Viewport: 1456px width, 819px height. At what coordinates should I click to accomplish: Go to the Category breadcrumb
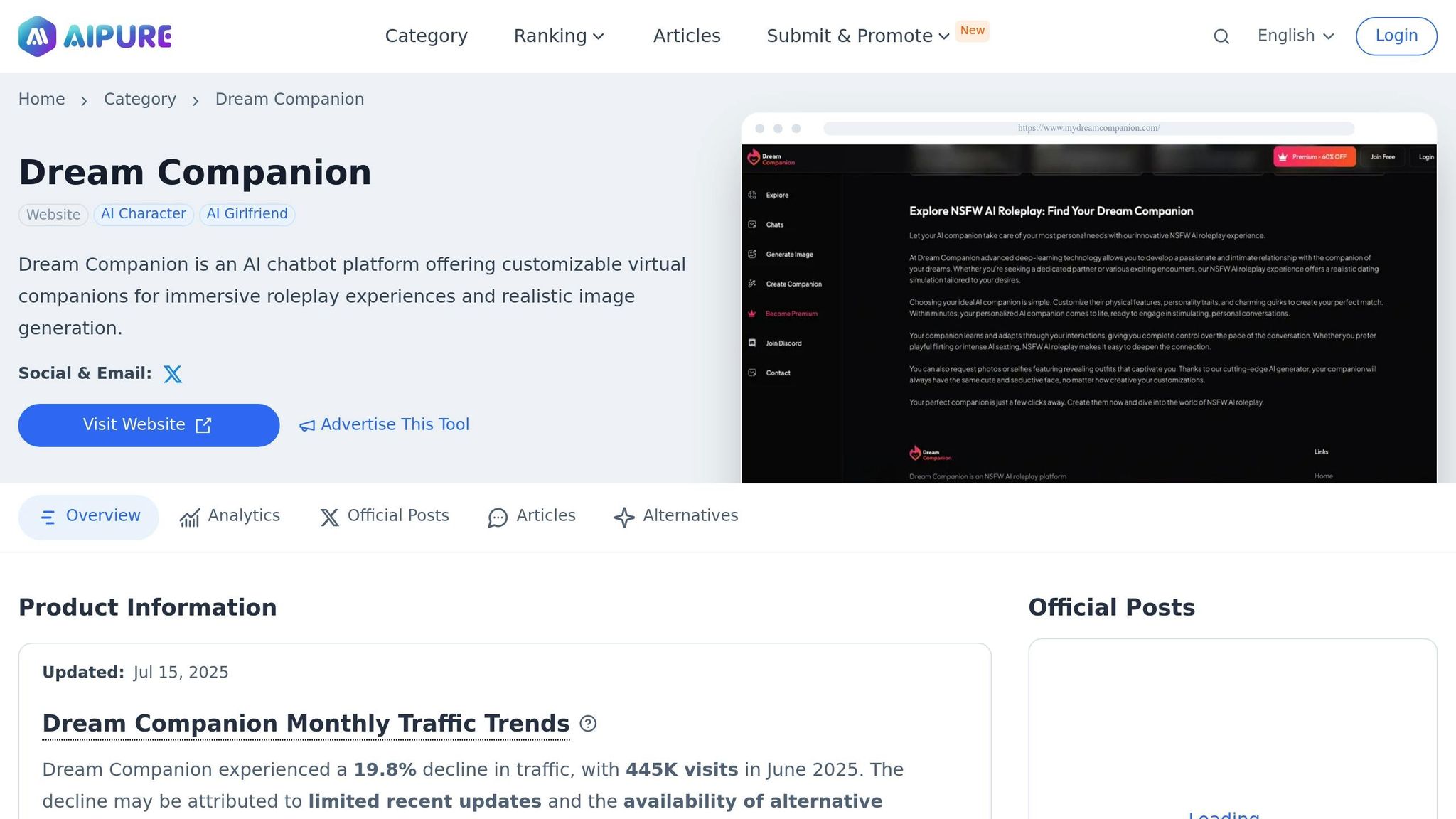140,100
